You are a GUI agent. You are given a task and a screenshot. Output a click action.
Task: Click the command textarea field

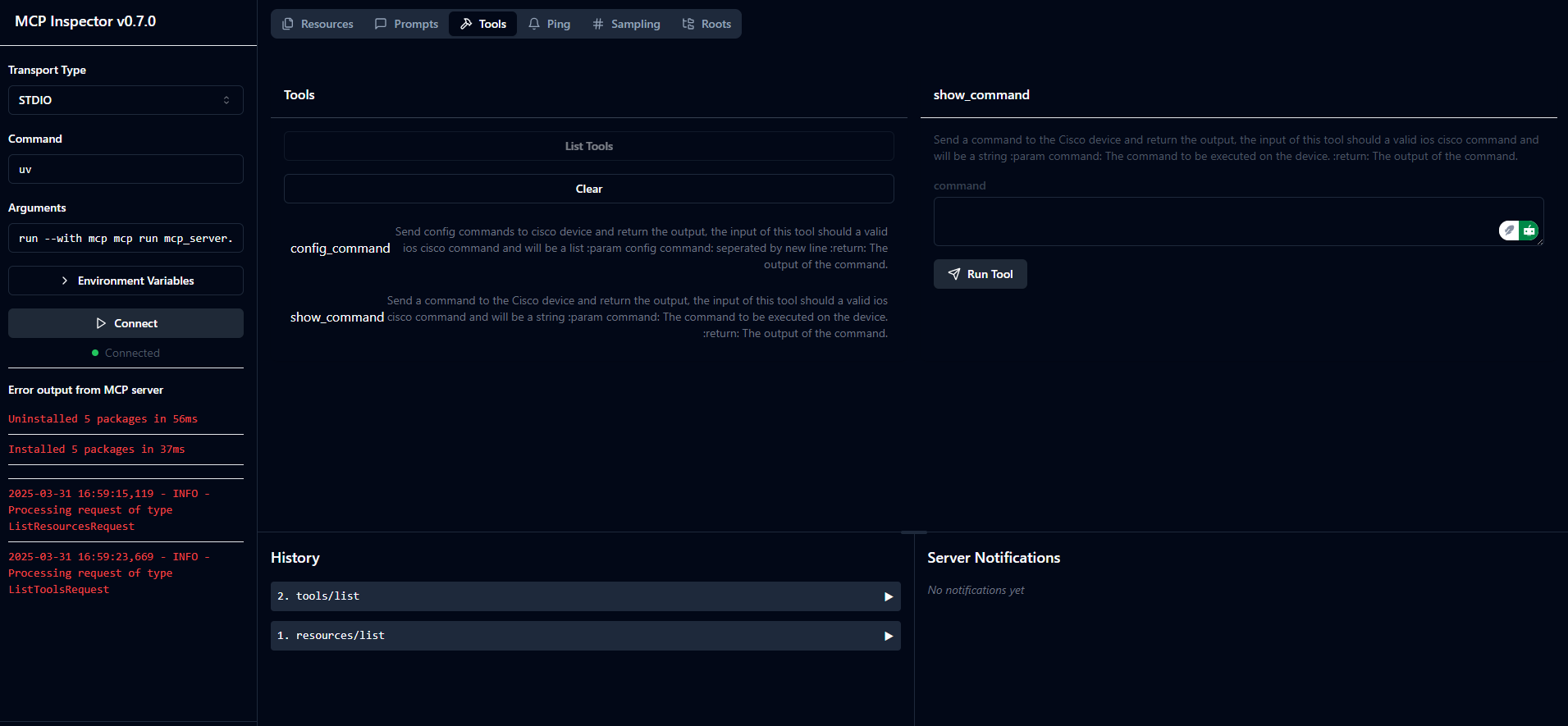[x=1238, y=221]
